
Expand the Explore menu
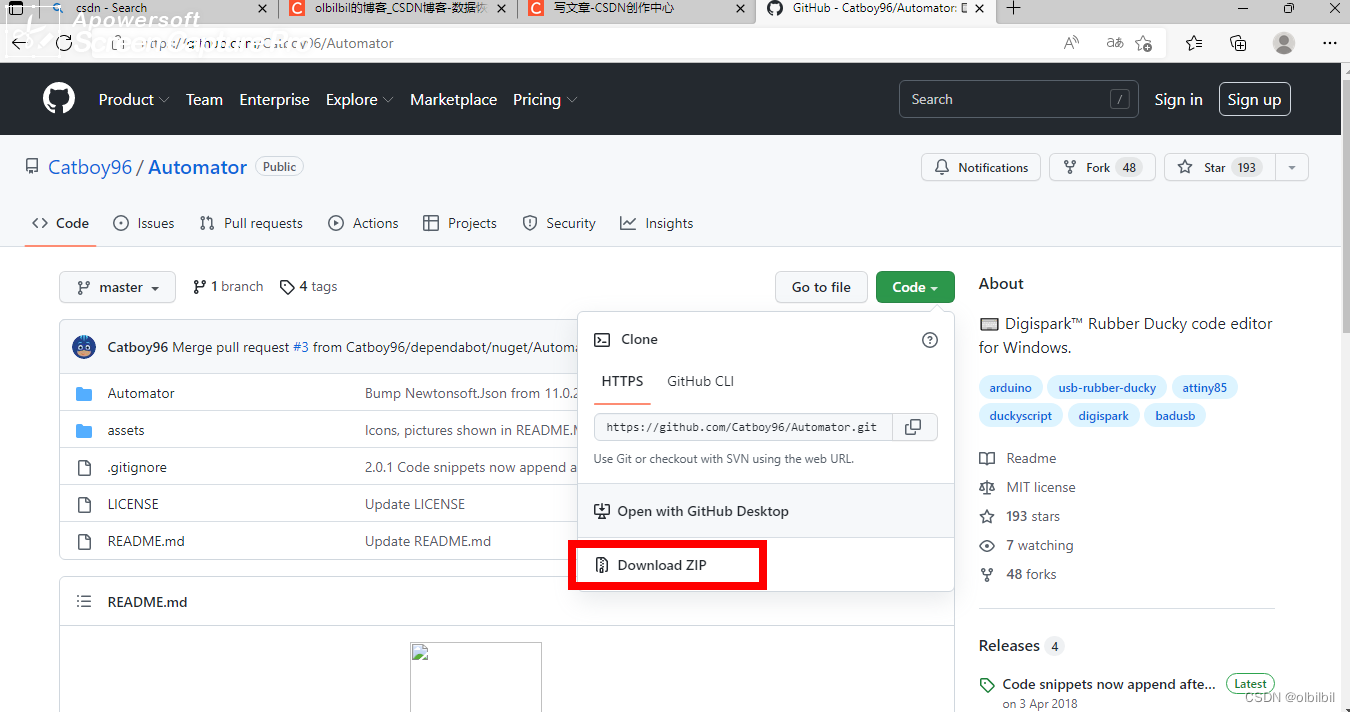click(359, 99)
